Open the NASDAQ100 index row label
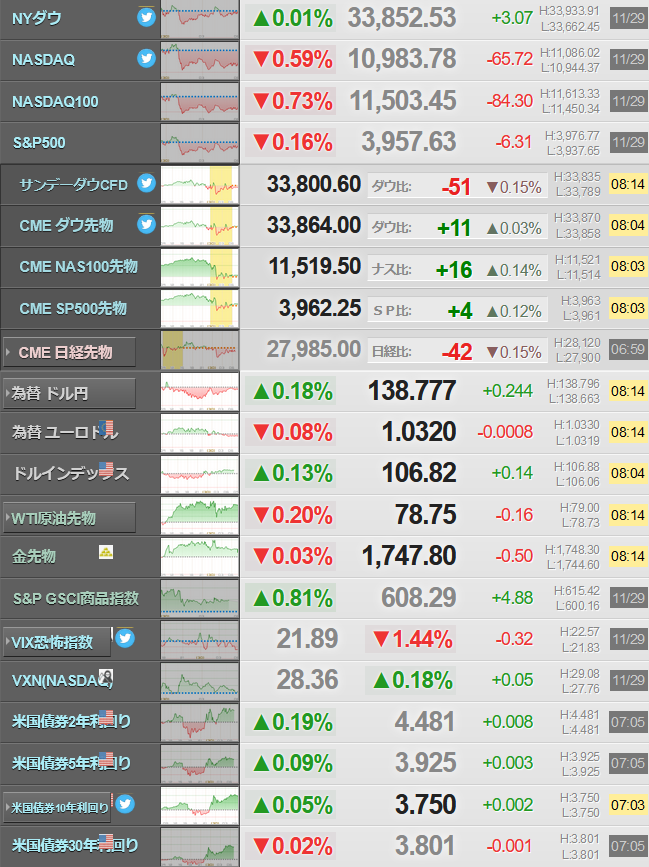Viewport: 649px width, 867px height. click(x=55, y=102)
